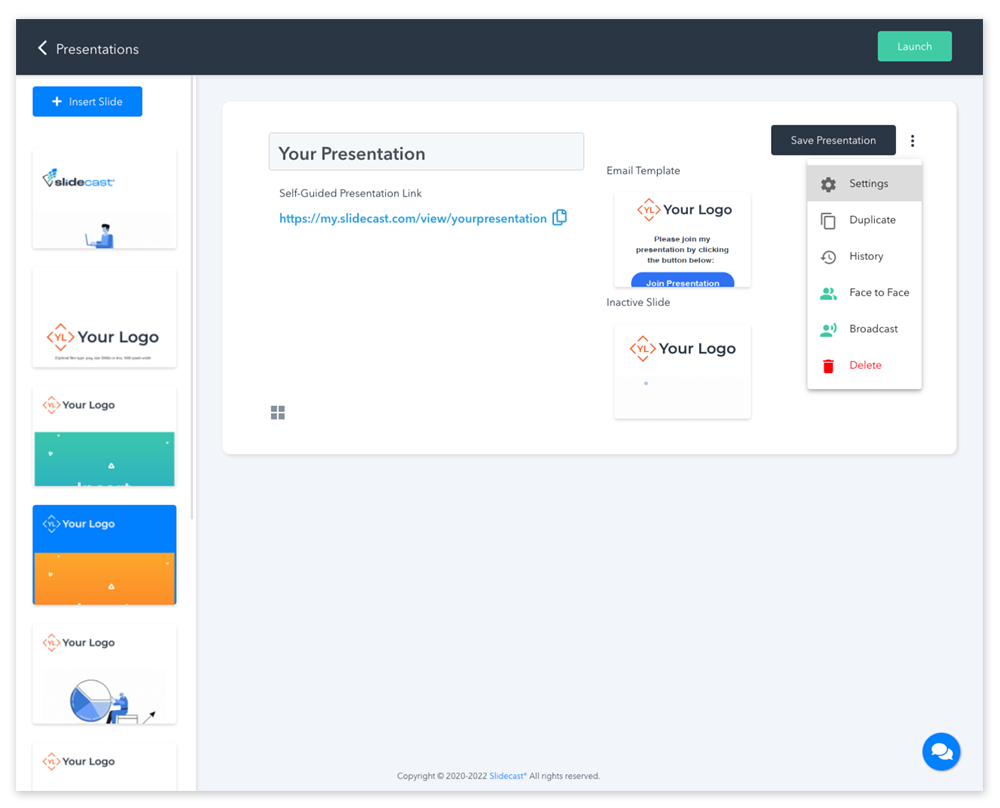Screen dimensions: 1000x808
Task: Select Delete menu entry
Action: pyautogui.click(x=864, y=365)
